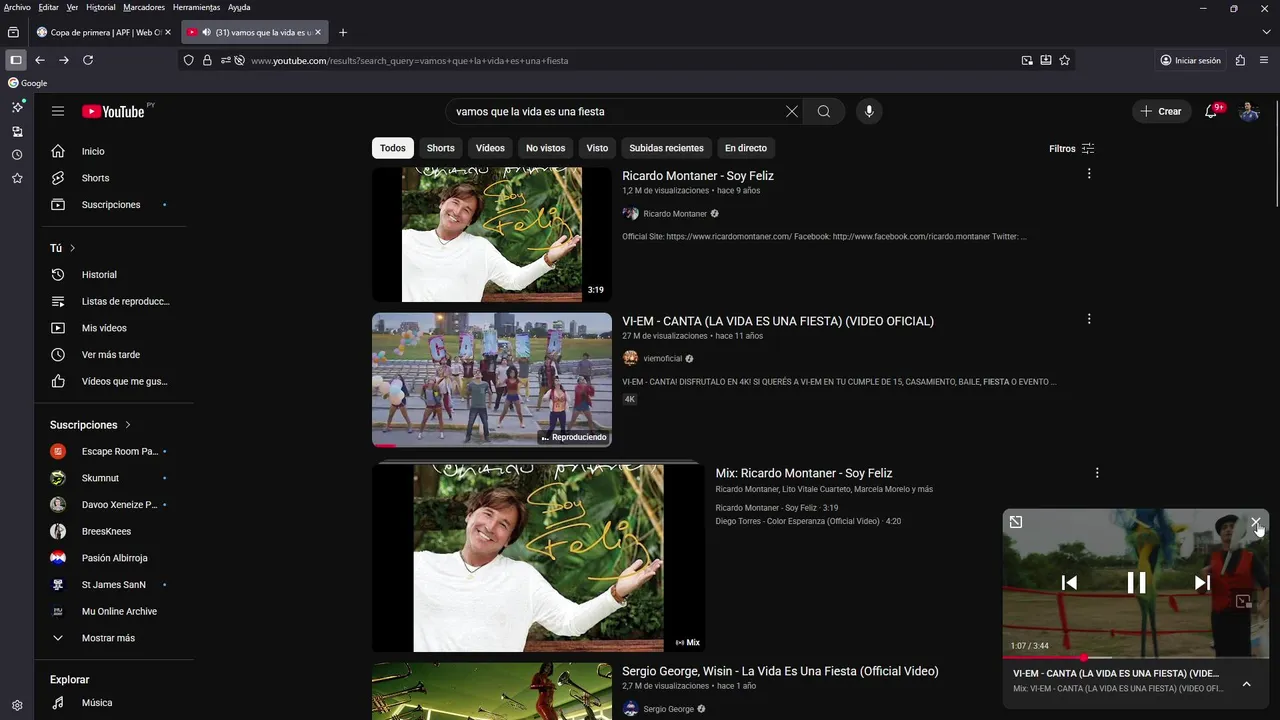This screenshot has height=720, width=1280.
Task: Open the Editar menu
Action: pyautogui.click(x=48, y=7)
